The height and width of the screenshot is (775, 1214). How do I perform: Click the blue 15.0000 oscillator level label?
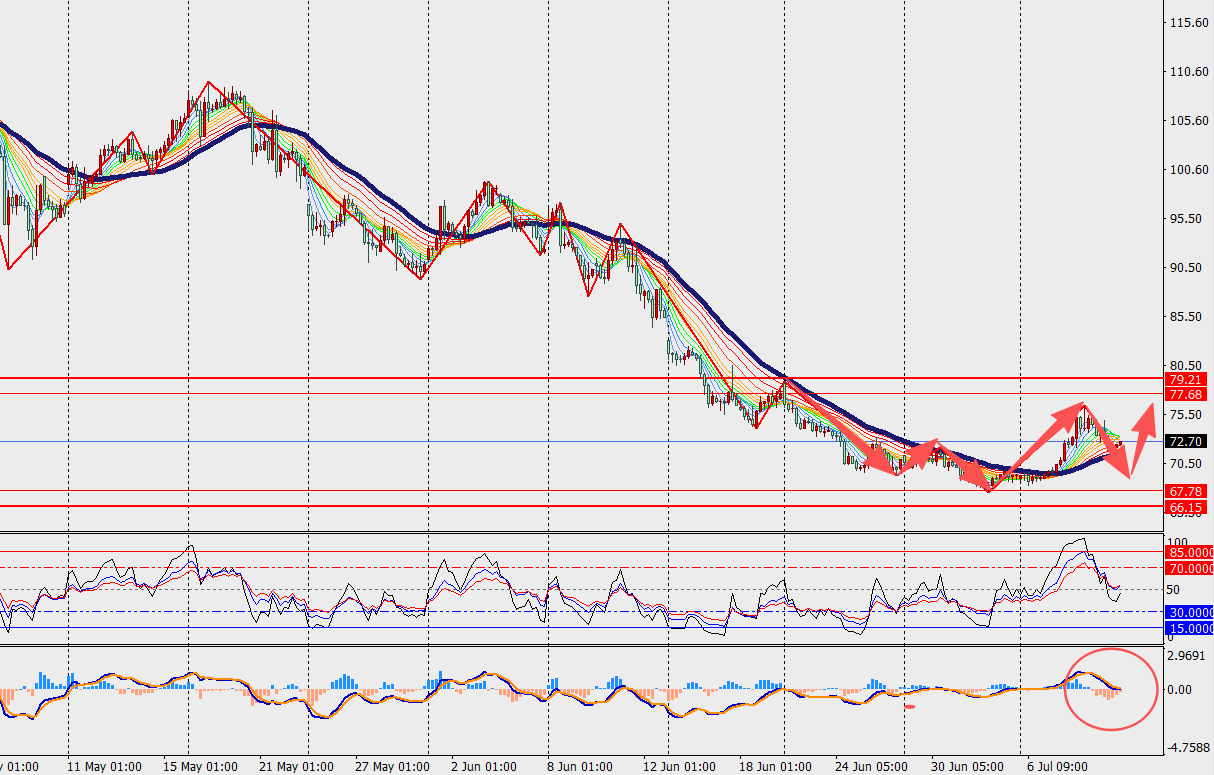[x=1190, y=628]
